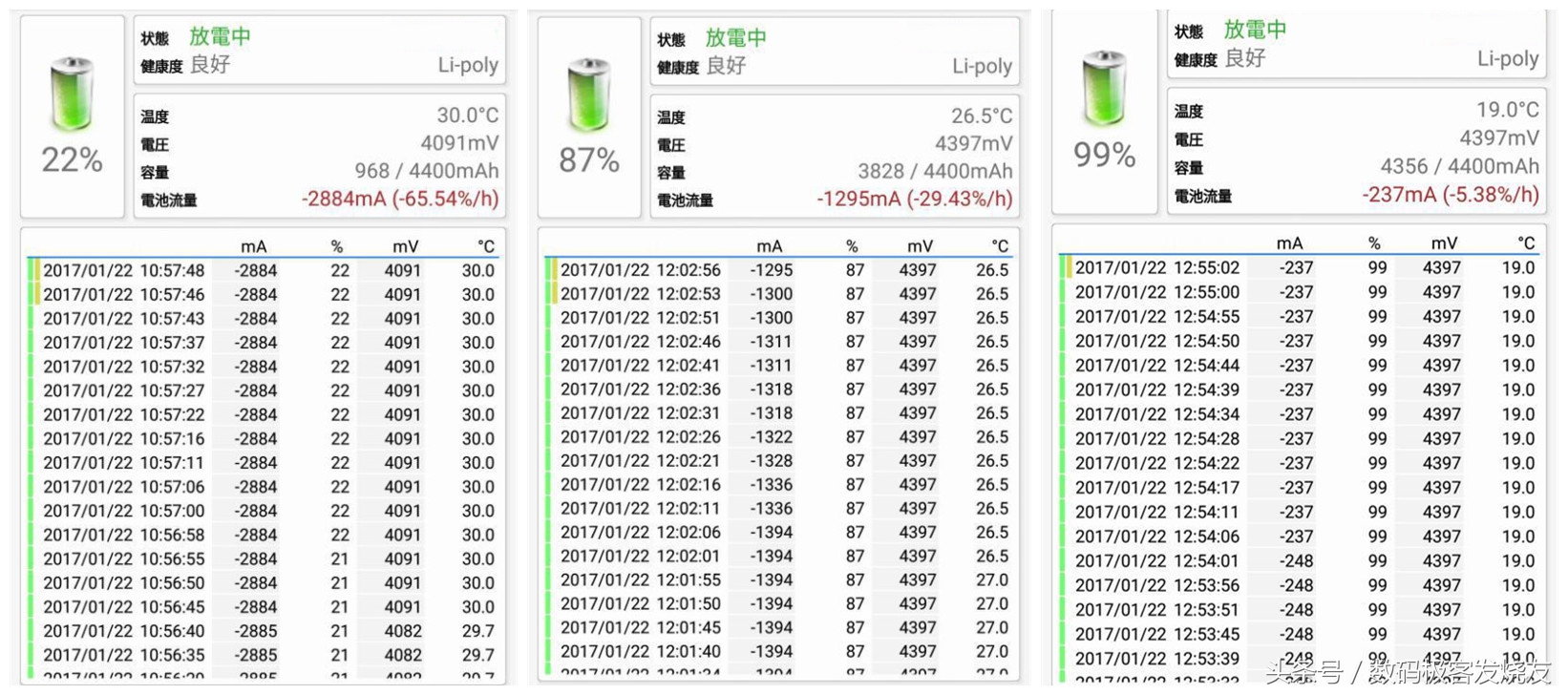Select the log row 2017/01/22 10:57:48
The width and height of the screenshot is (1568, 695).
point(264,270)
